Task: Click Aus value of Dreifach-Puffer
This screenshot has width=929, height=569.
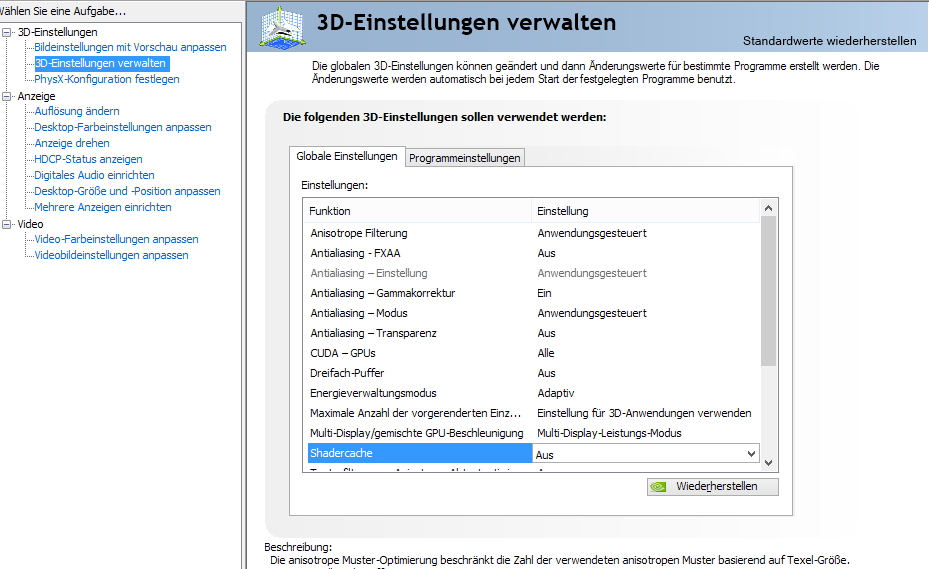Action: pyautogui.click(x=546, y=373)
